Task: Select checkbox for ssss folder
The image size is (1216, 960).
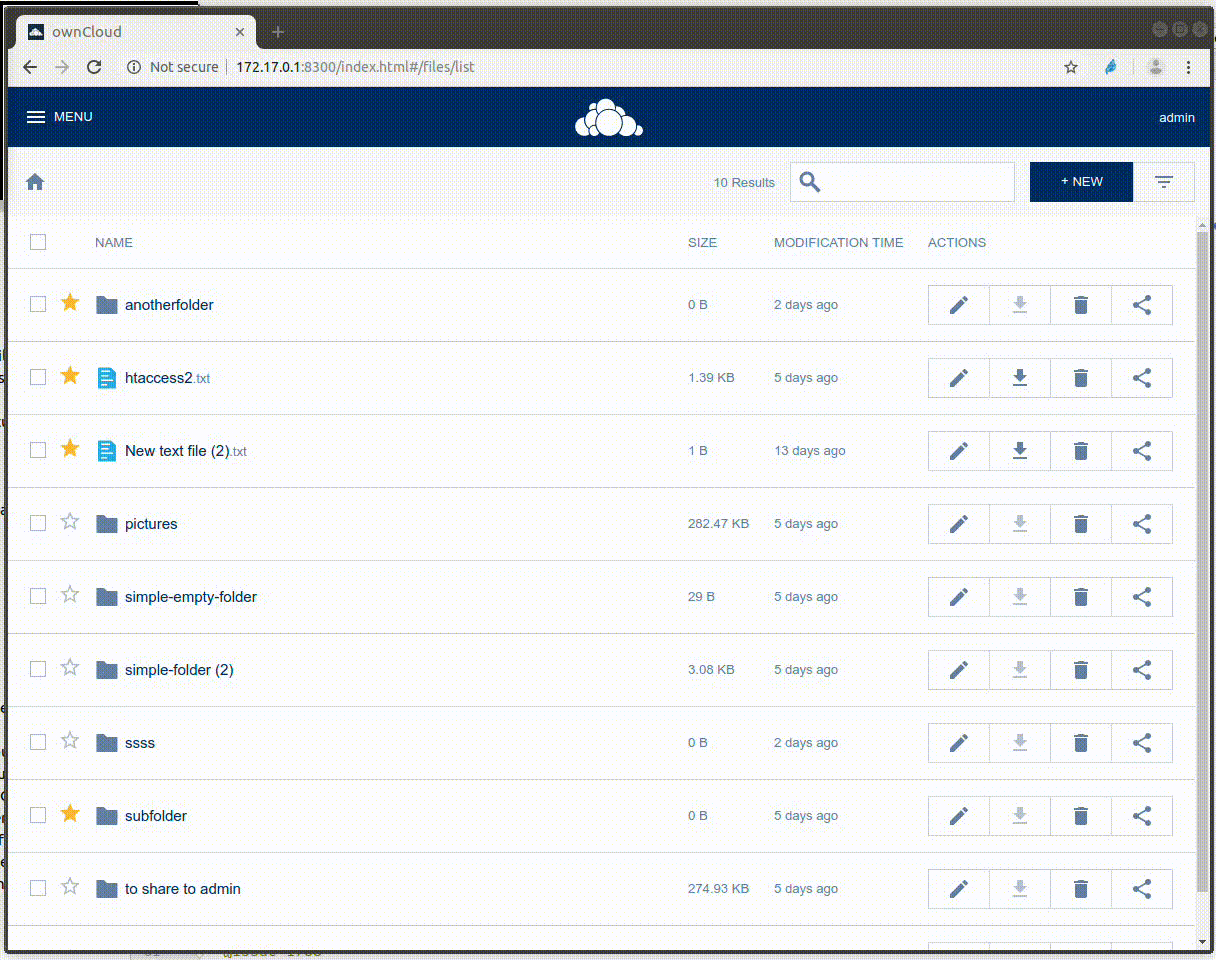Action: point(38,742)
